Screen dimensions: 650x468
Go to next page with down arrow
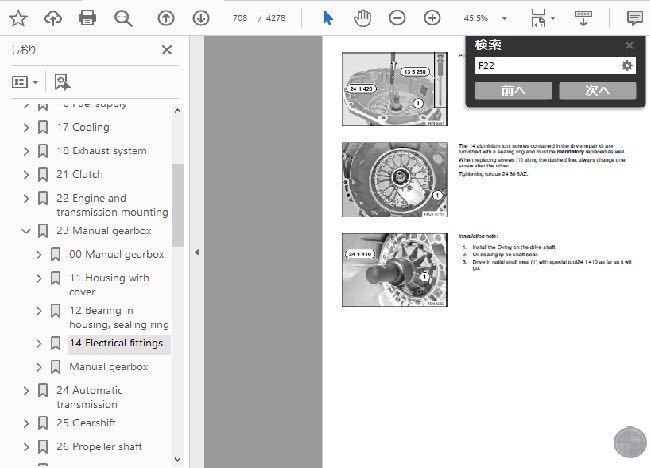pos(201,18)
